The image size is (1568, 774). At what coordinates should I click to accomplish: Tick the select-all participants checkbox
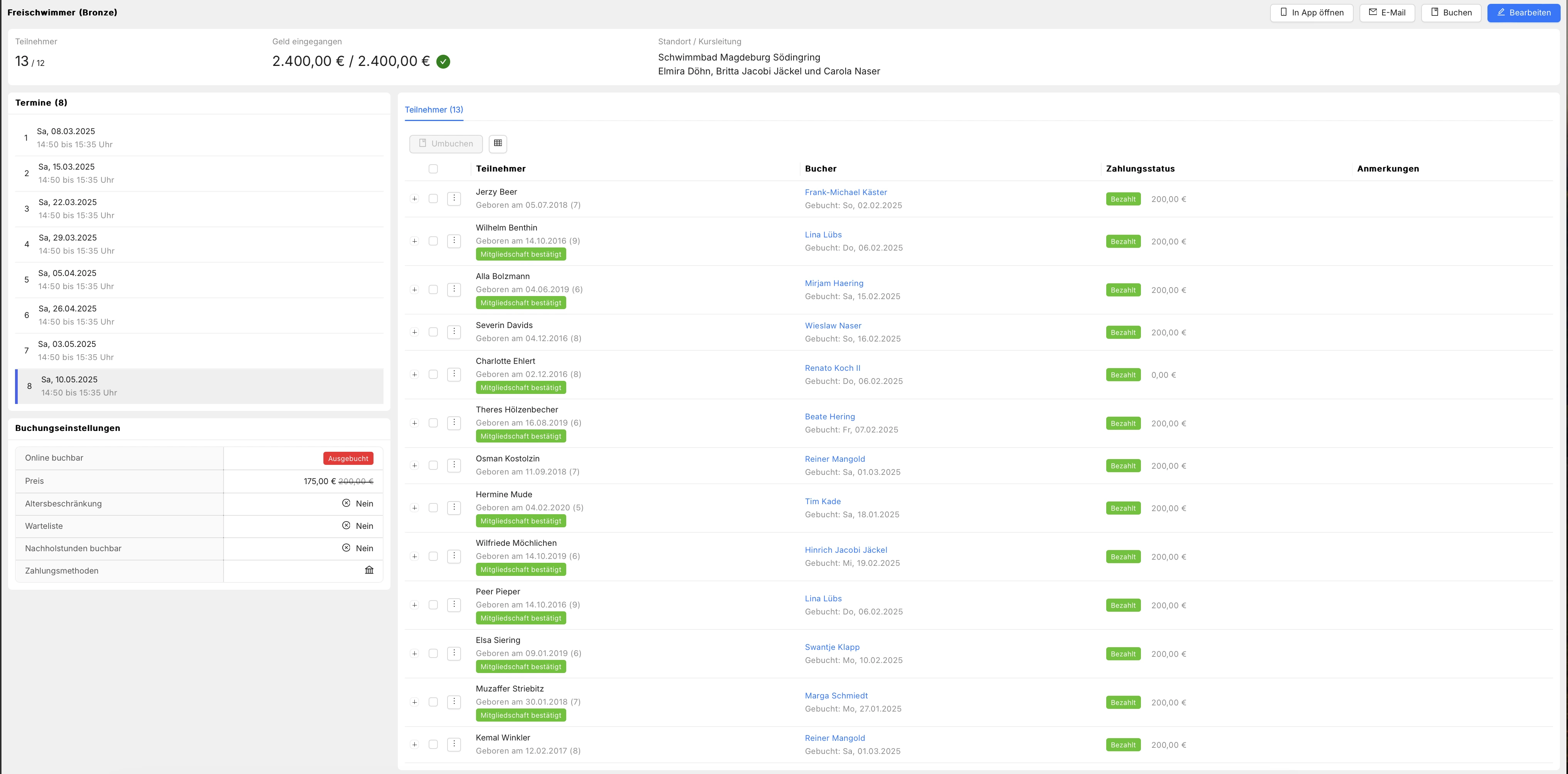click(x=433, y=168)
